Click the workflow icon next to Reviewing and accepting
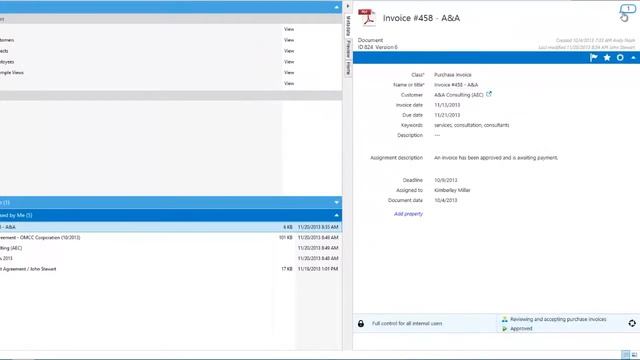Image resolution: width=640 pixels, height=360 pixels. pos(504,320)
